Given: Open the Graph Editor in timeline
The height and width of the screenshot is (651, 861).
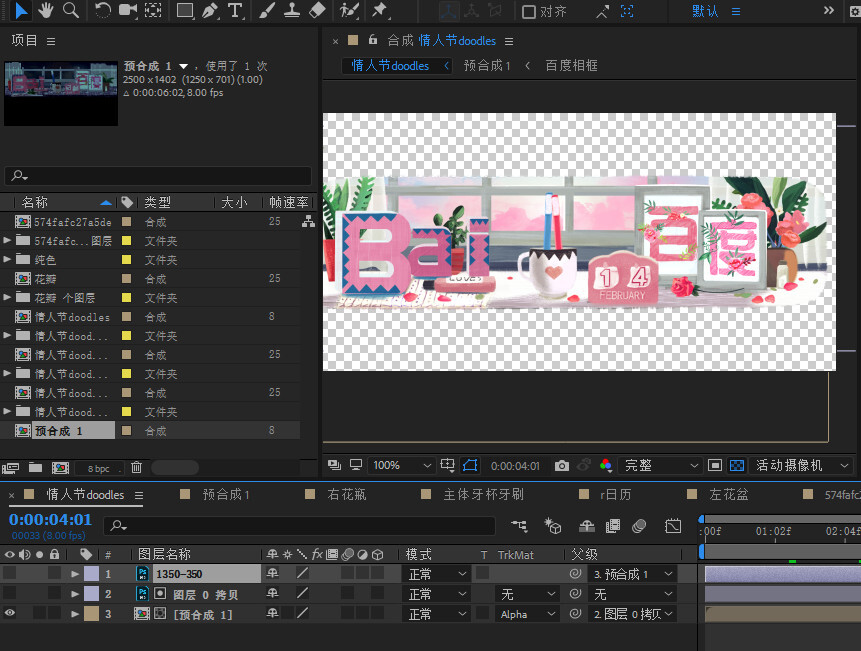Looking at the screenshot, I should pyautogui.click(x=673, y=526).
